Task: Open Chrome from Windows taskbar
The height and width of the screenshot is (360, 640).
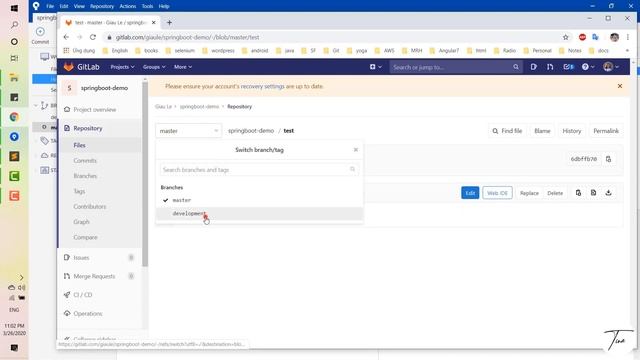Action: (x=14, y=117)
